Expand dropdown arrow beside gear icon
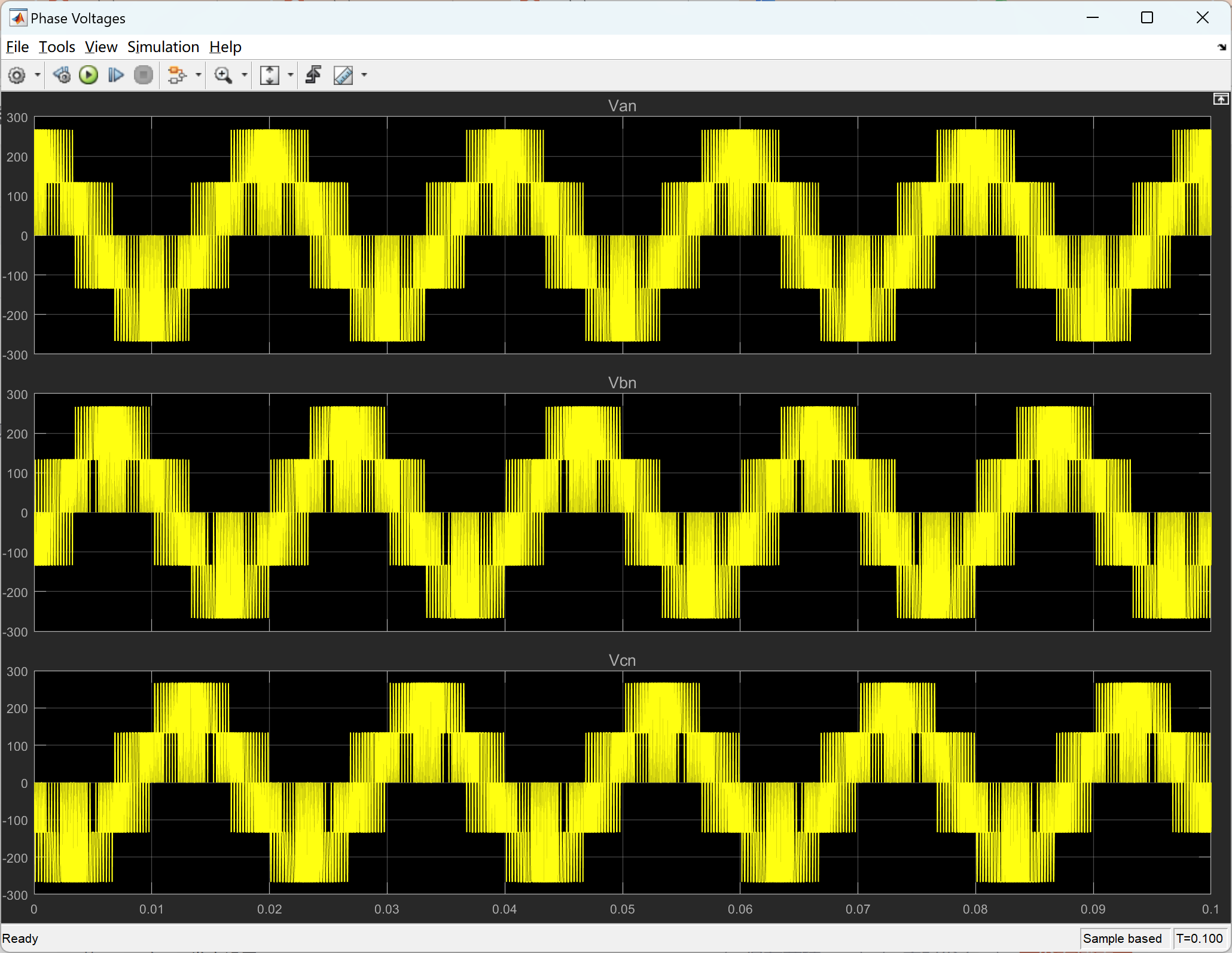 (x=37, y=75)
